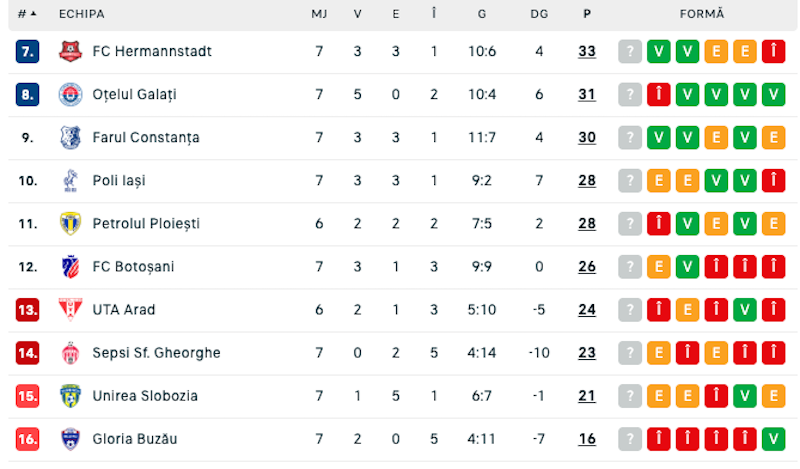Click the ECHIPA column header
Image resolution: width=800 pixels, height=469 pixels.
point(82,14)
